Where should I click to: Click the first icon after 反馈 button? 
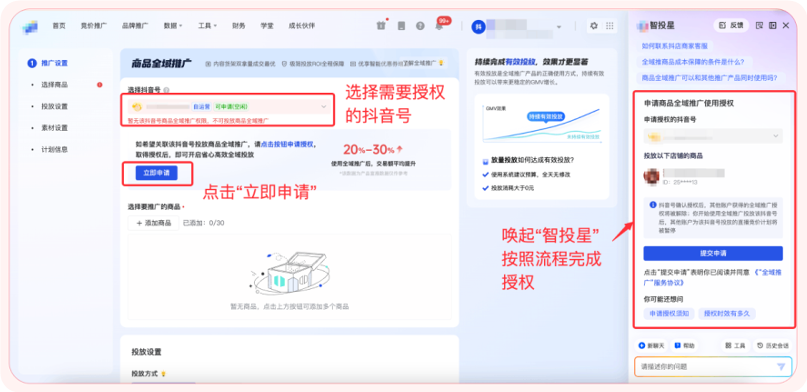(759, 25)
